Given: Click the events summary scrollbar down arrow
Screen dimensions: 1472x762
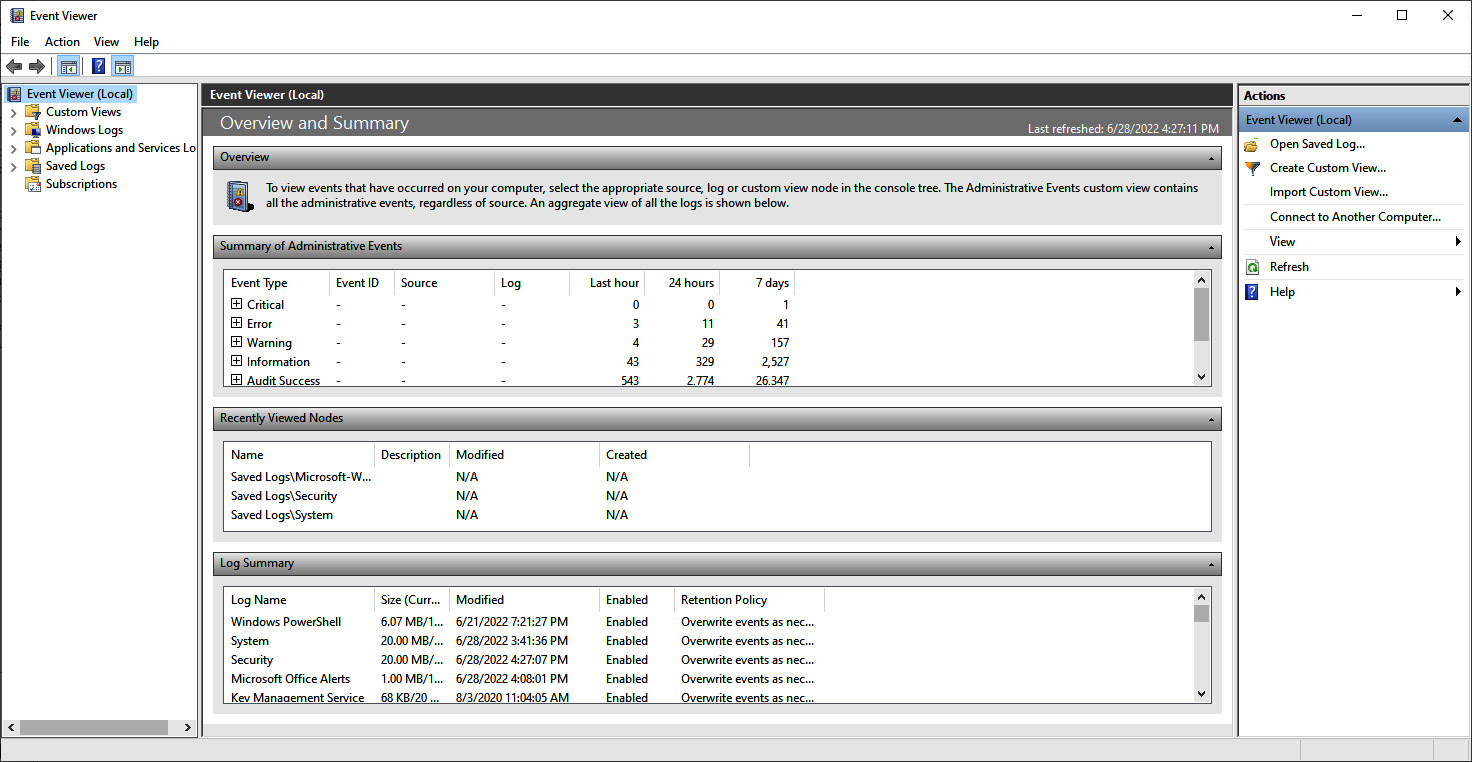Looking at the screenshot, I should tap(1202, 377).
